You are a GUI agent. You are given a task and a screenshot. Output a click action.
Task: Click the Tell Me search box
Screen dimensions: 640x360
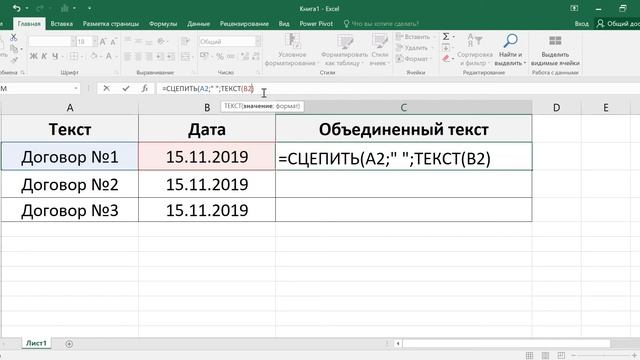point(382,24)
